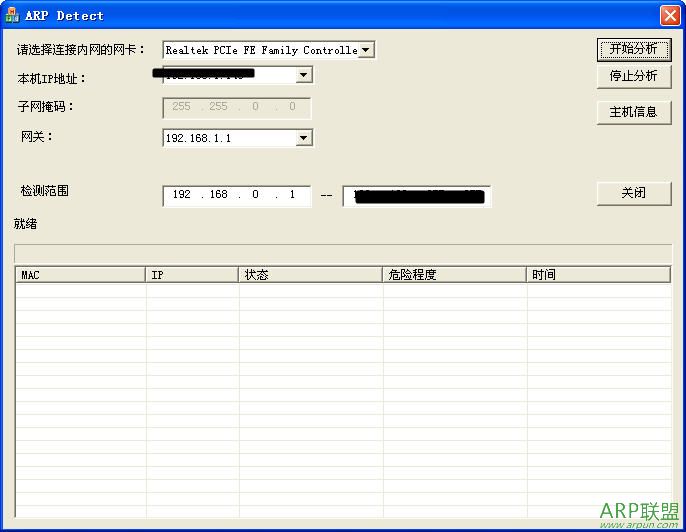The image size is (686, 532).
Task: Click first octet 192 of start range
Action: [181, 195]
